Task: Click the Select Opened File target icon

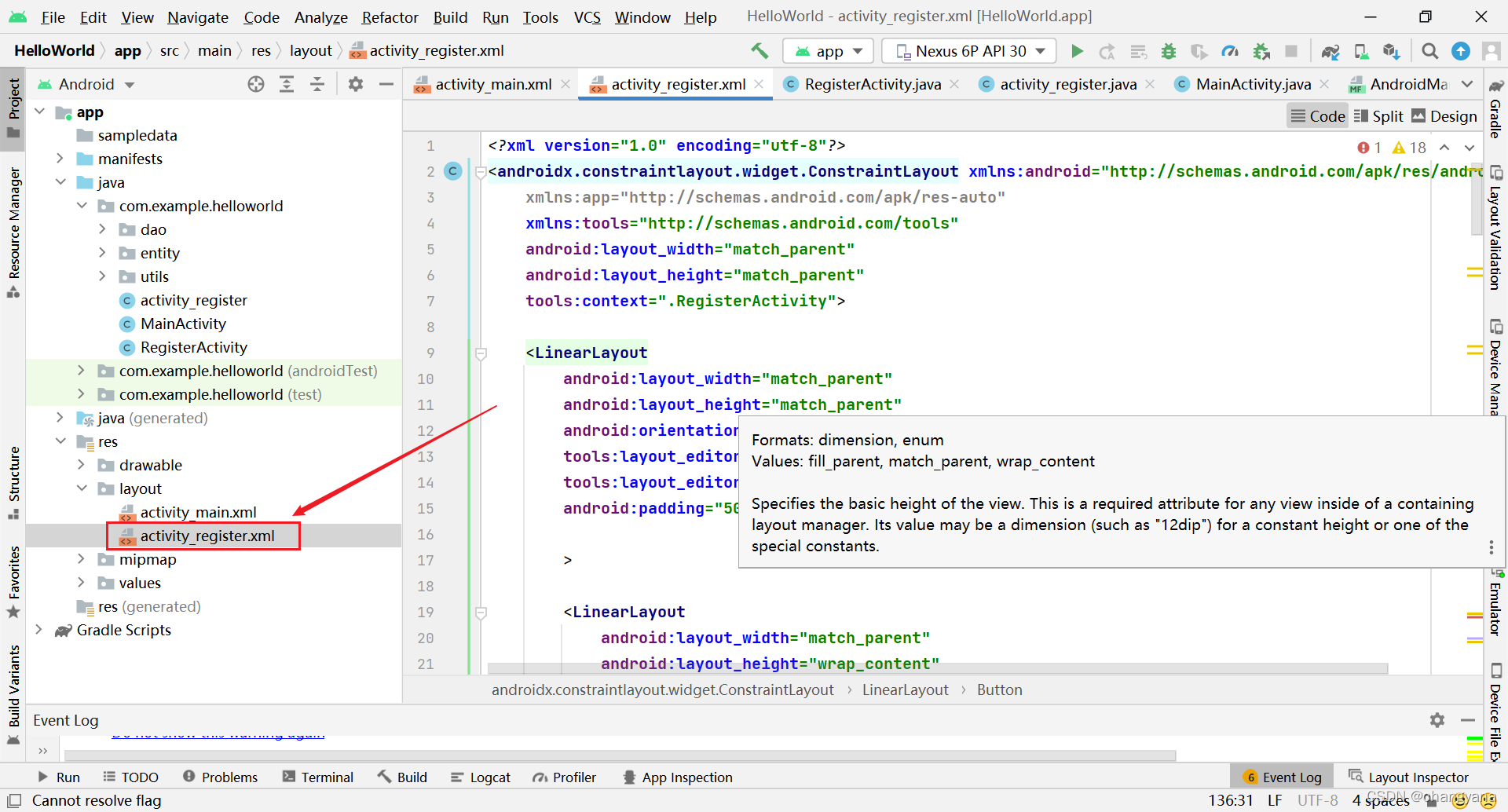Action: tap(256, 84)
